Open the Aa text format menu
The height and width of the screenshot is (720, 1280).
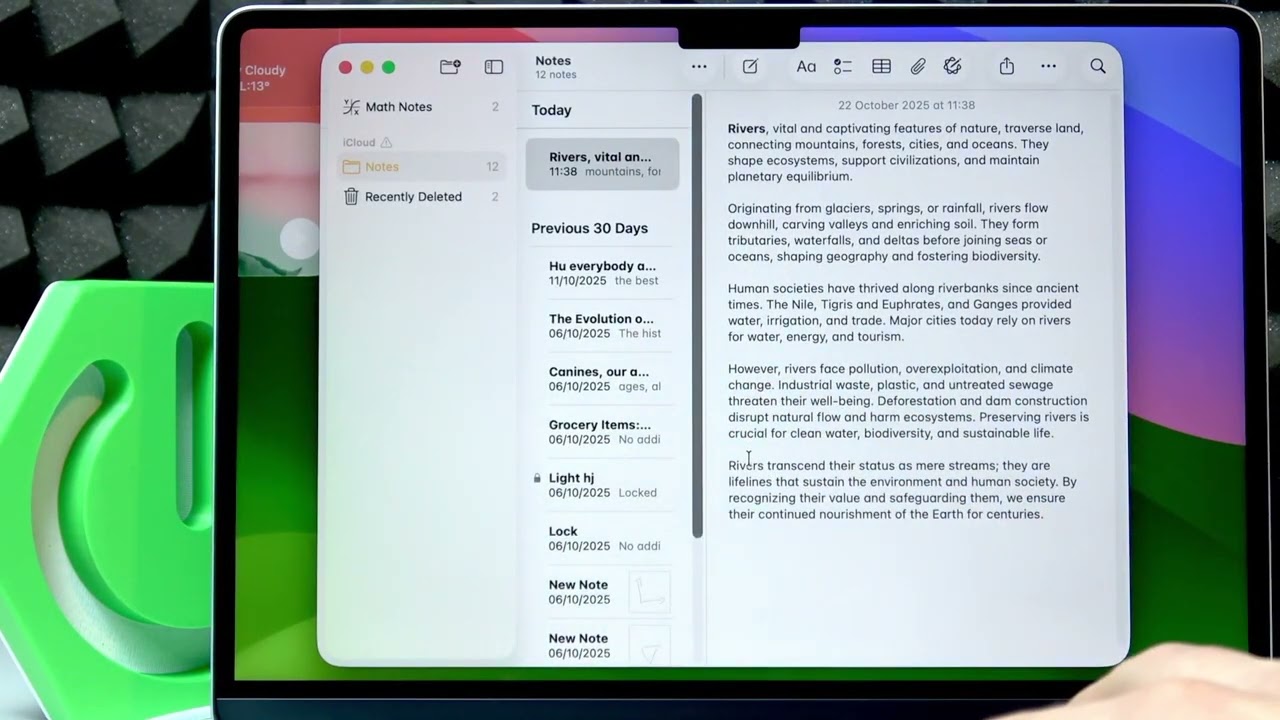coord(806,67)
